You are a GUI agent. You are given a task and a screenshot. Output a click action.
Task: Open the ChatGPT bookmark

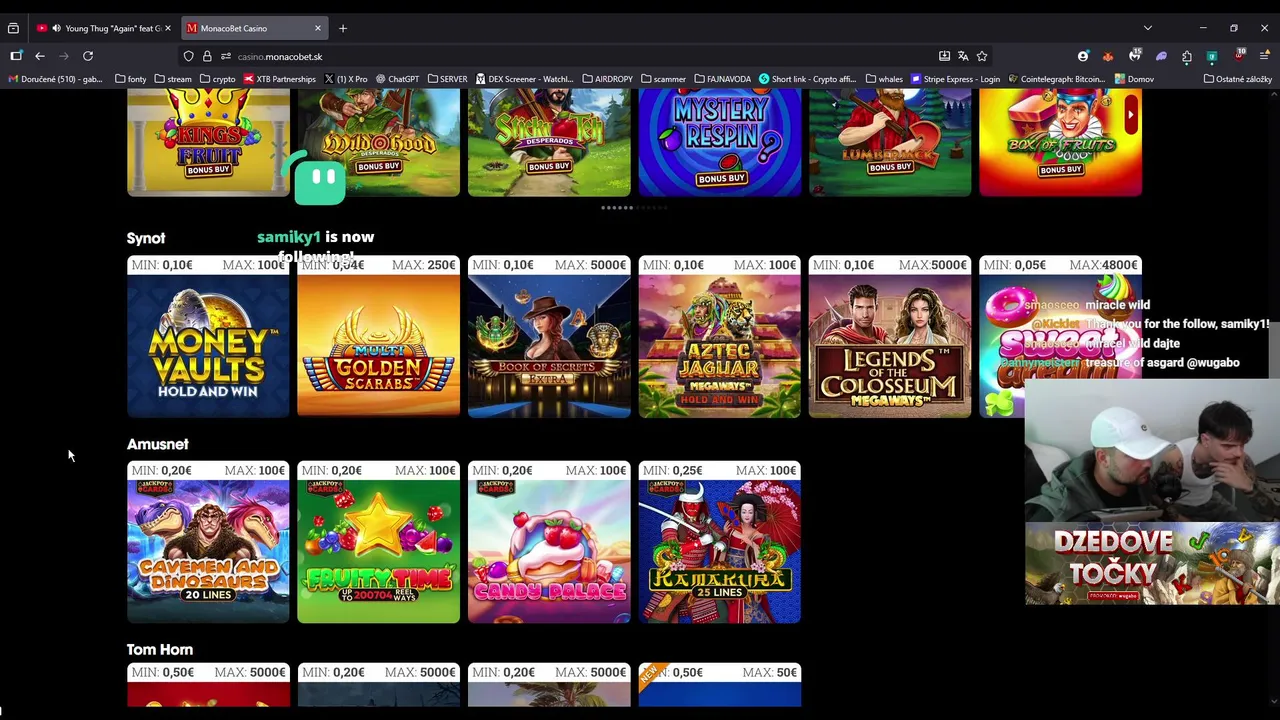pos(397,79)
